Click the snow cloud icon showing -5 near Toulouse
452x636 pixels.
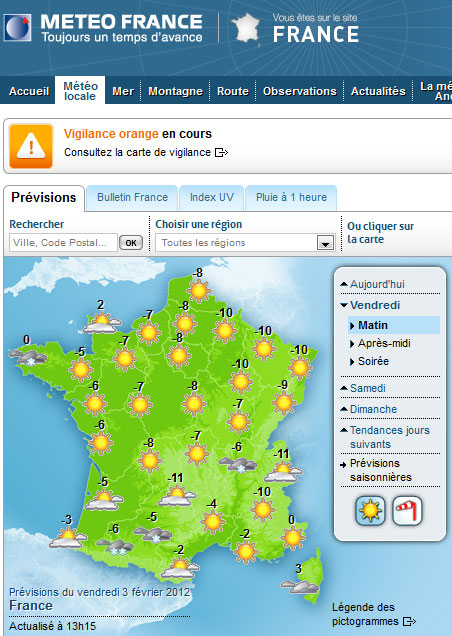(153, 534)
